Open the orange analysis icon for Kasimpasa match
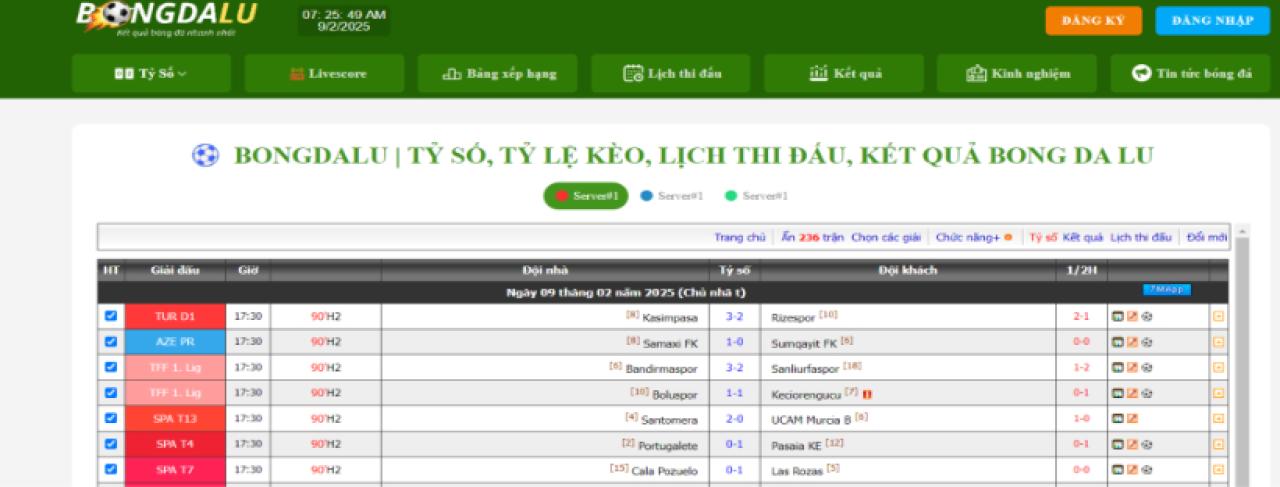Screen dimensions: 1280x487 coord(1132,316)
